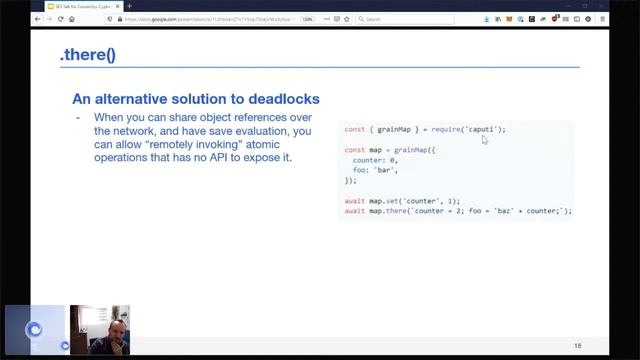Click the uBlock red shield extension icon
The width and height of the screenshot is (640, 360).
click(x=554, y=19)
